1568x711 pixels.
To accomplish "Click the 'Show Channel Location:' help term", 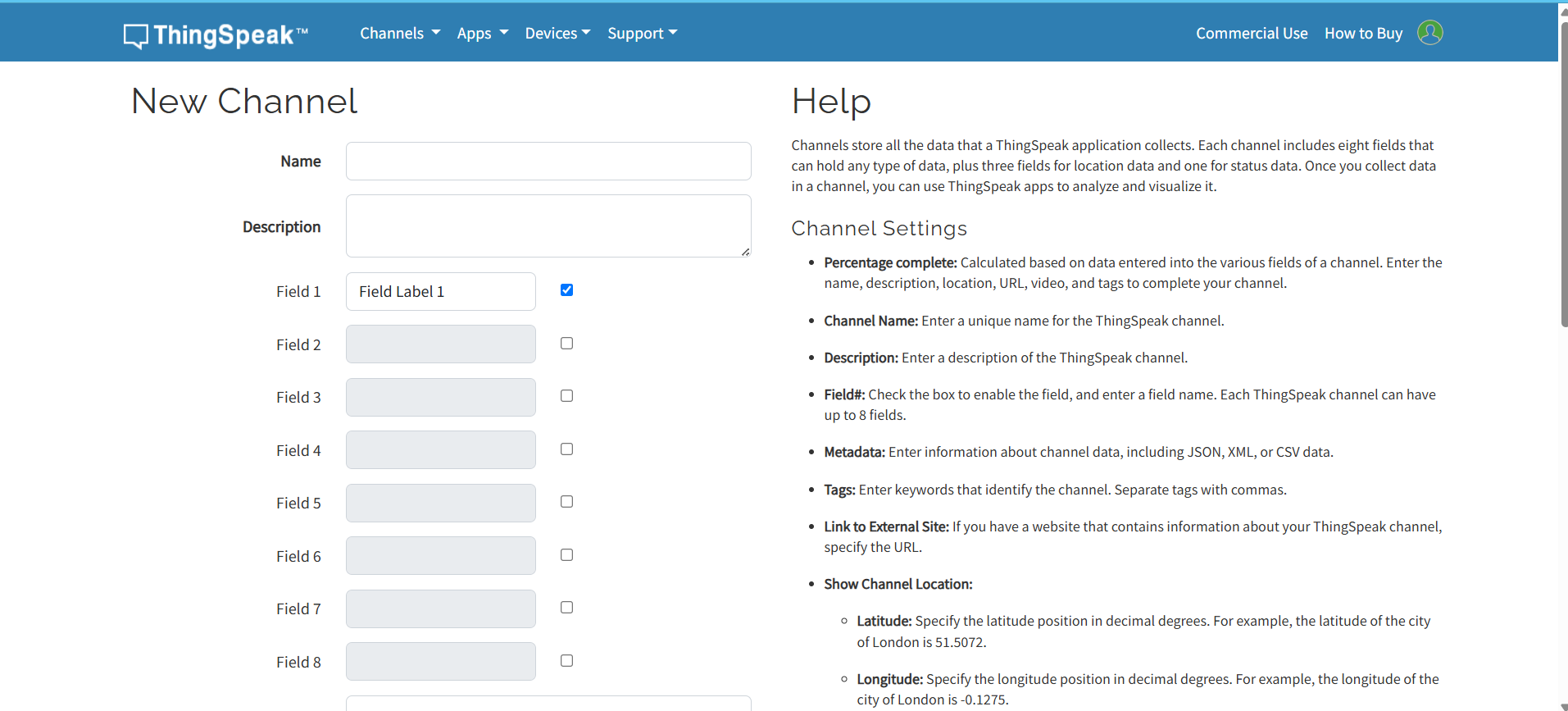I will point(898,584).
